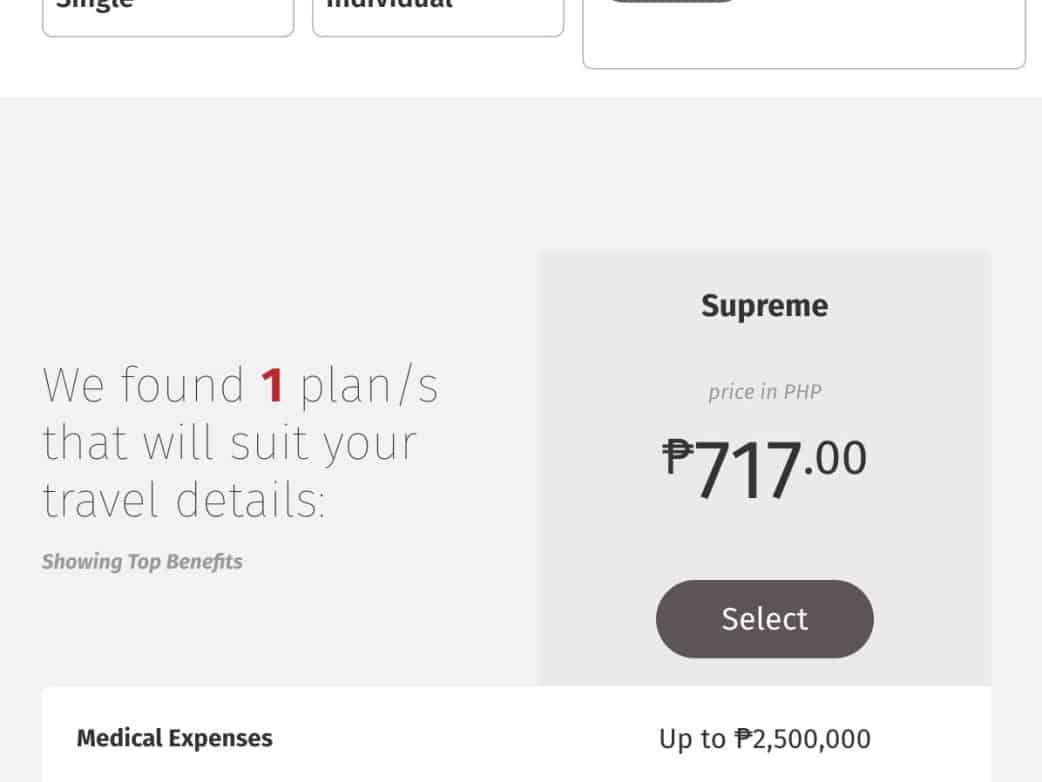Viewport: 1042px width, 782px height.
Task: Click the 'that will suit your' heading line
Action: [229, 443]
